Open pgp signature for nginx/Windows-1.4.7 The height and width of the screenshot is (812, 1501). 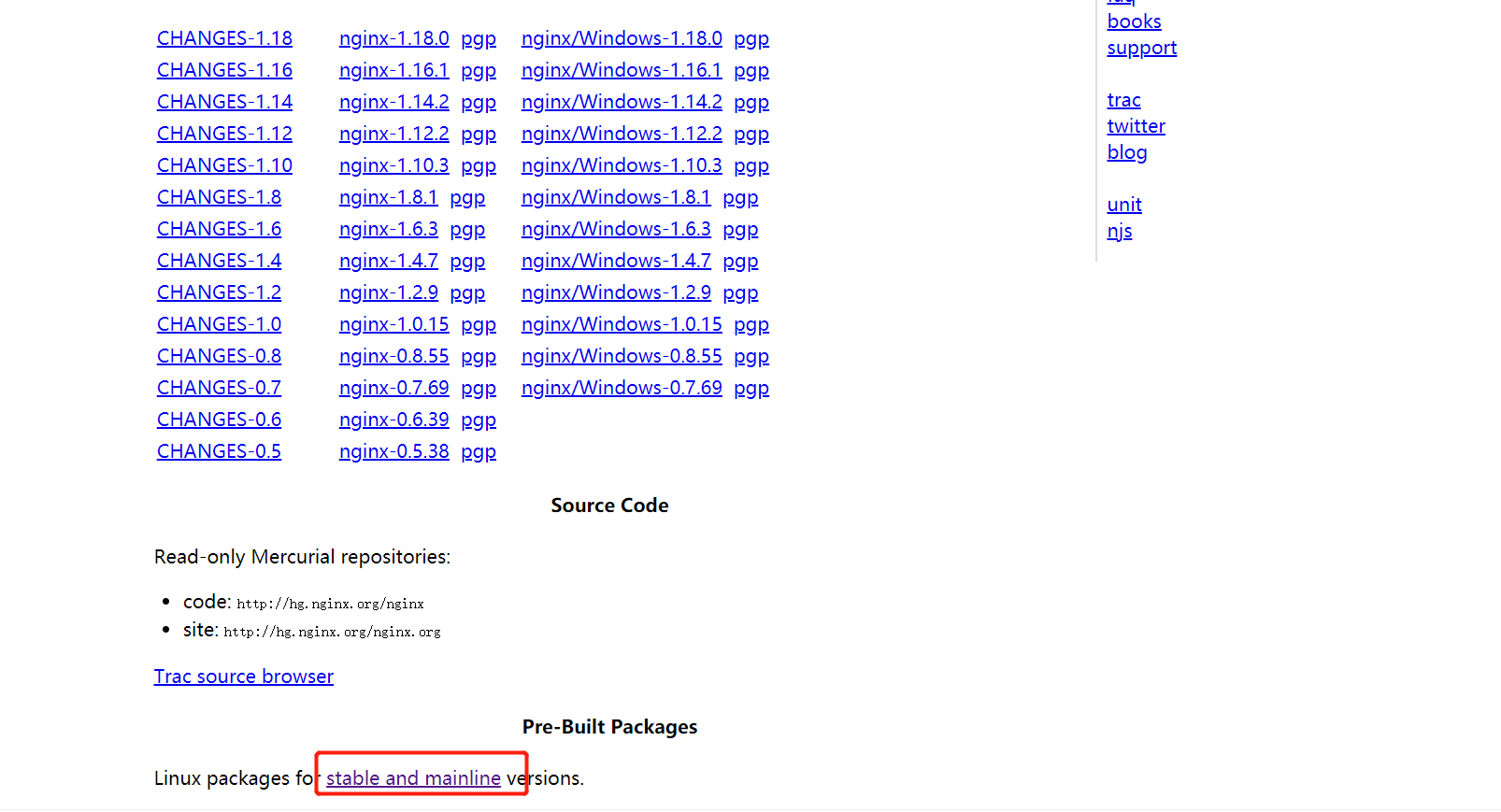740,262
